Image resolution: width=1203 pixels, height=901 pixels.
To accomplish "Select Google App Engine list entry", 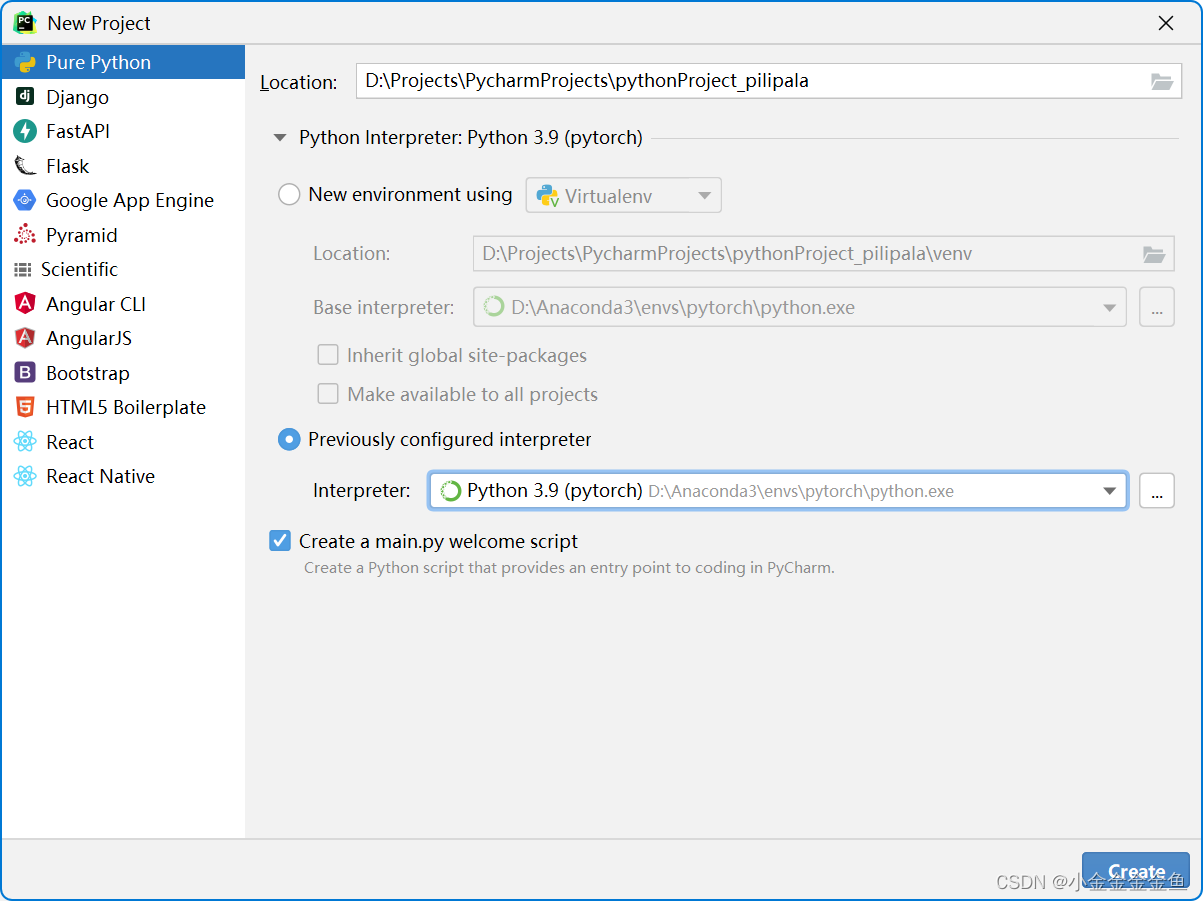I will 123,200.
